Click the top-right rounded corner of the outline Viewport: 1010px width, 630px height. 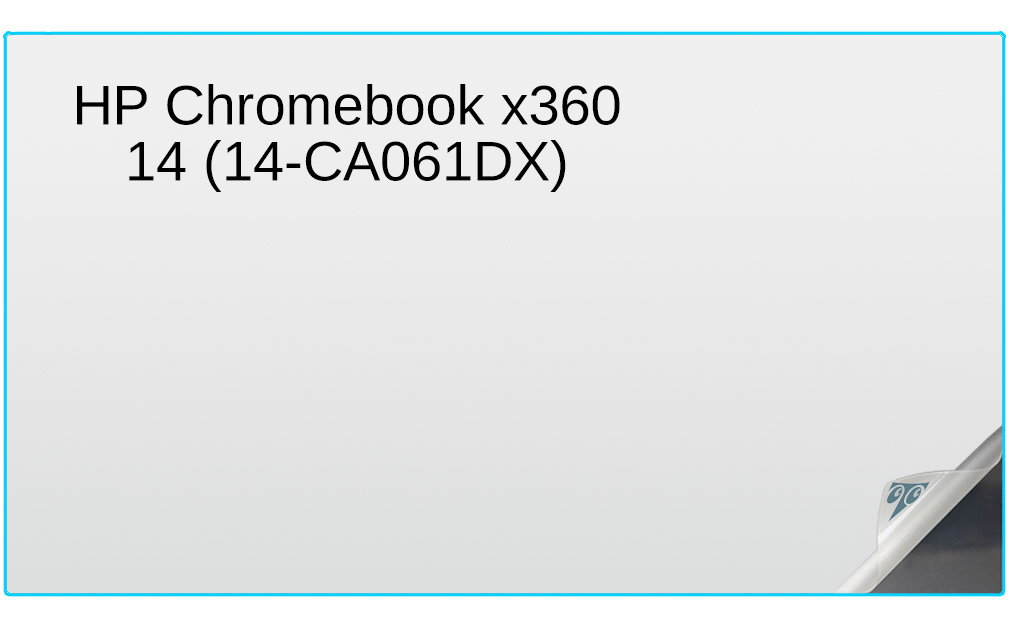(x=1000, y=35)
